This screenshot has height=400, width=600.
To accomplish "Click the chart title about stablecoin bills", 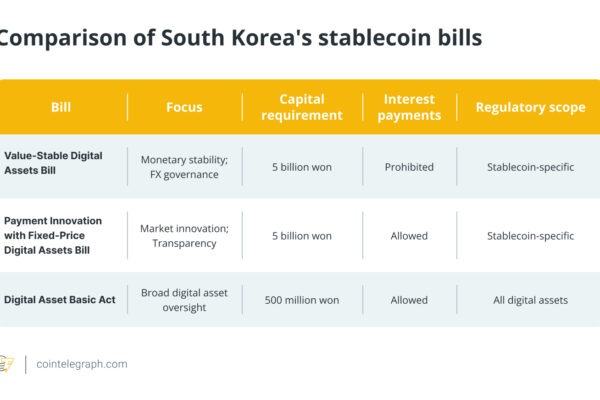I will coord(240,38).
